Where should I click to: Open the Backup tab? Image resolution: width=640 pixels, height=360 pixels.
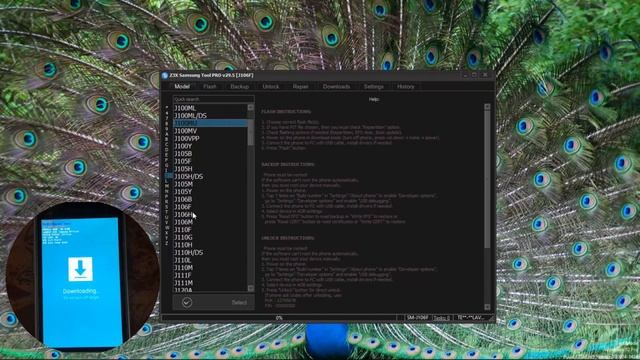240,87
